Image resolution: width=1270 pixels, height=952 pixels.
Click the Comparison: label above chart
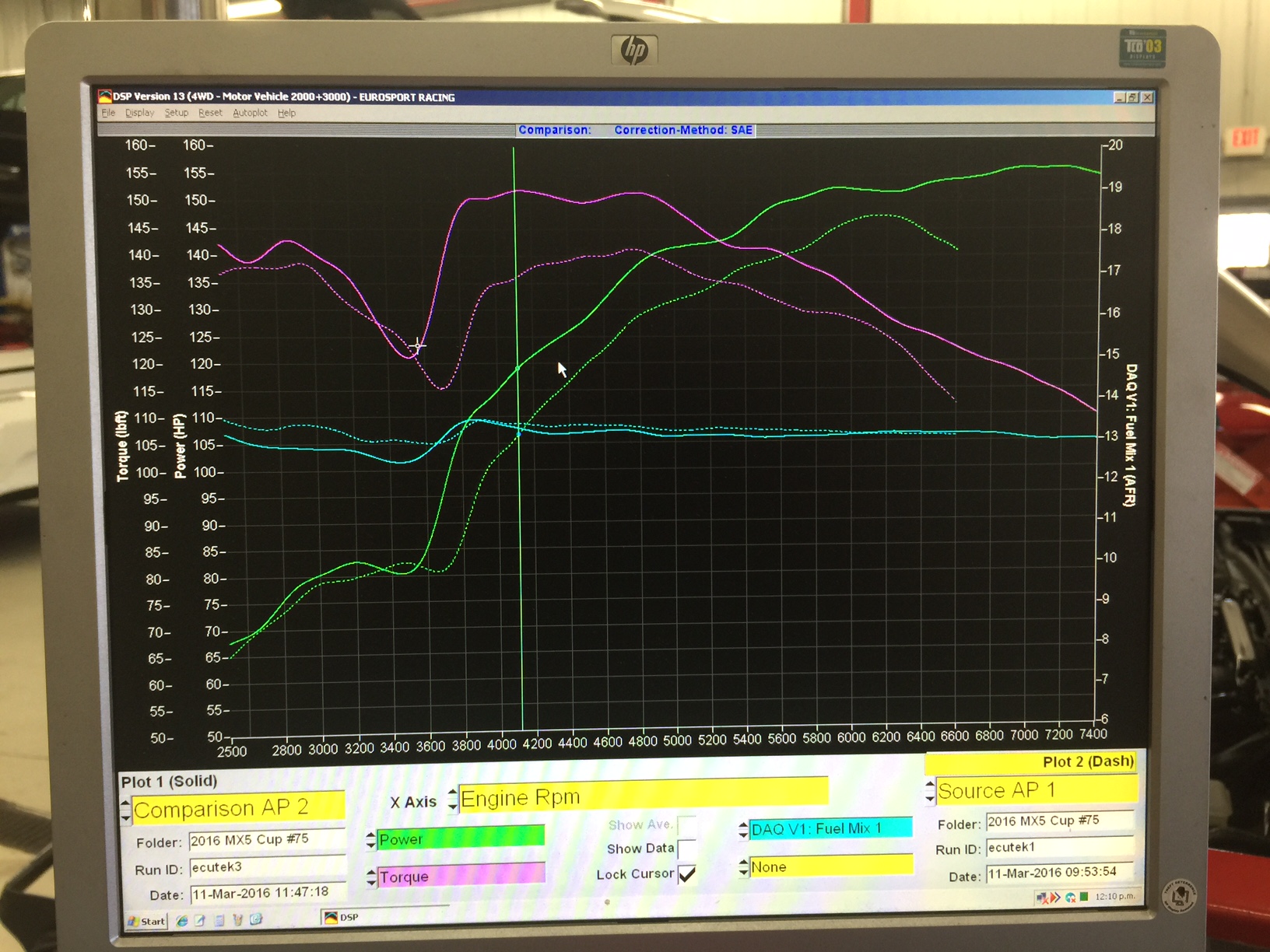click(x=554, y=130)
